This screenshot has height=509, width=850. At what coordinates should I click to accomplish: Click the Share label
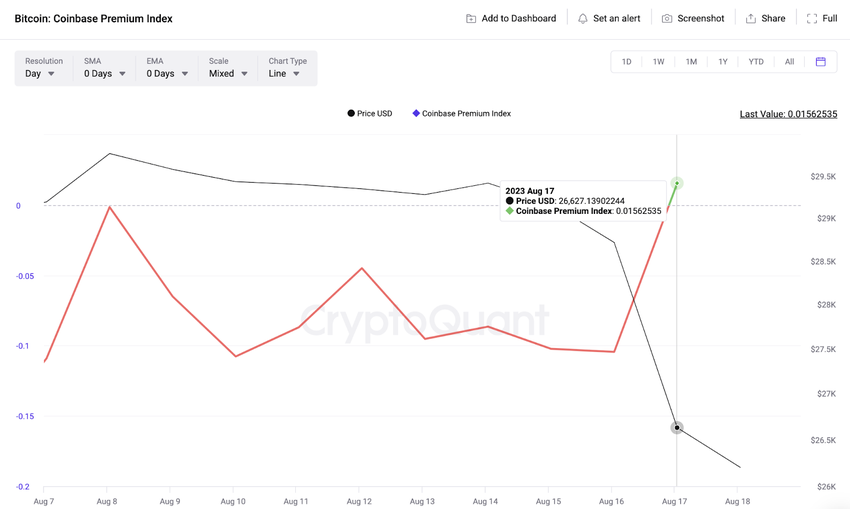(773, 18)
